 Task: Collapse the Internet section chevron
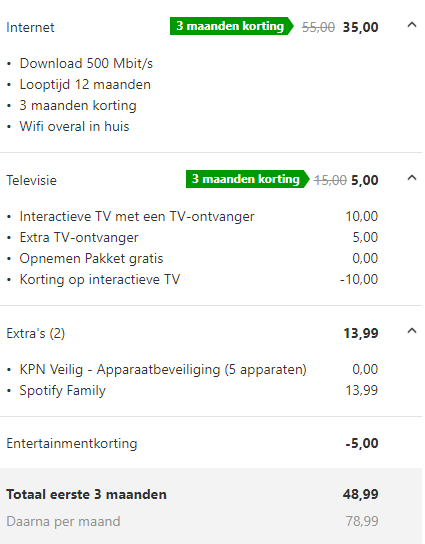pos(411,25)
